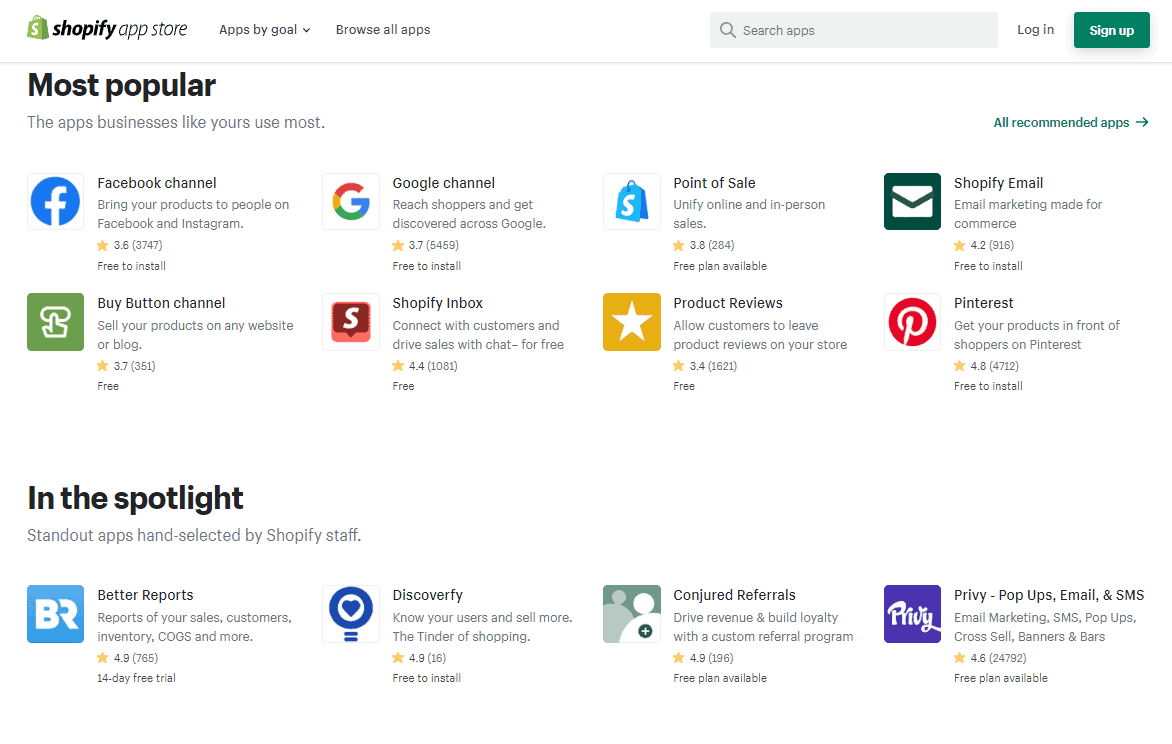
Task: Open the Privy purple app icon
Action: [x=913, y=614]
